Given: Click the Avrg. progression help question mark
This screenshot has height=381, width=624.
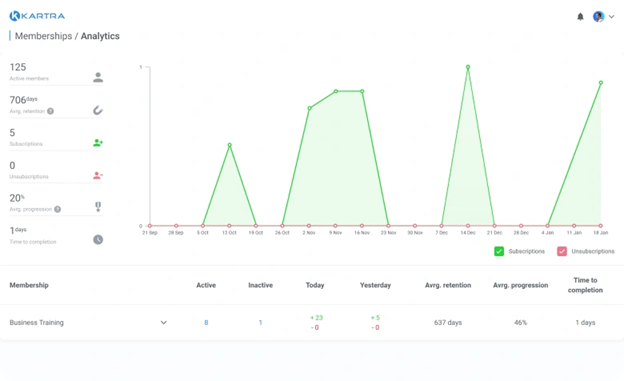Looking at the screenshot, I should pyautogui.click(x=58, y=209).
